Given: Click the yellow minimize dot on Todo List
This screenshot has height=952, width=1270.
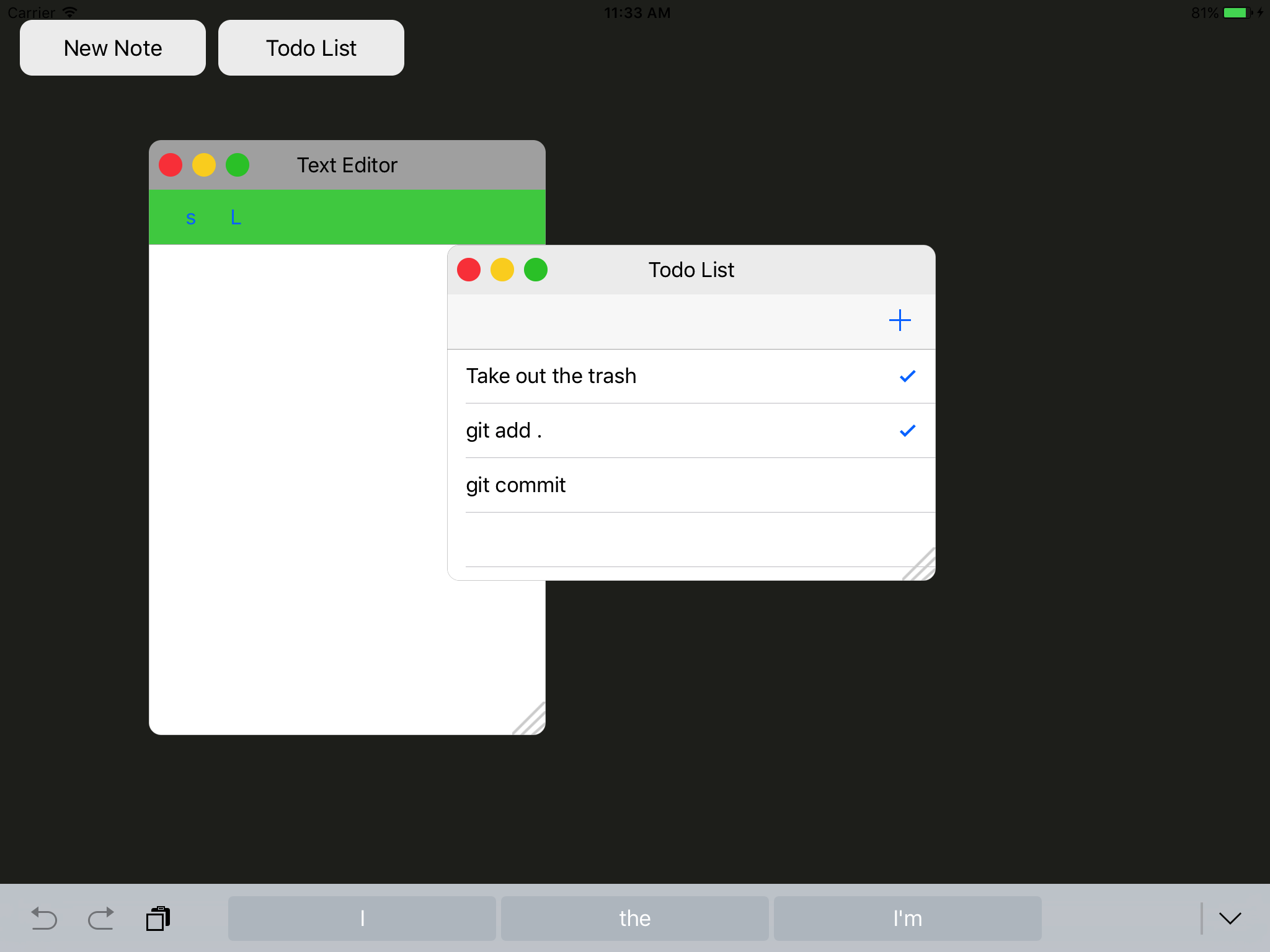Looking at the screenshot, I should [502, 270].
